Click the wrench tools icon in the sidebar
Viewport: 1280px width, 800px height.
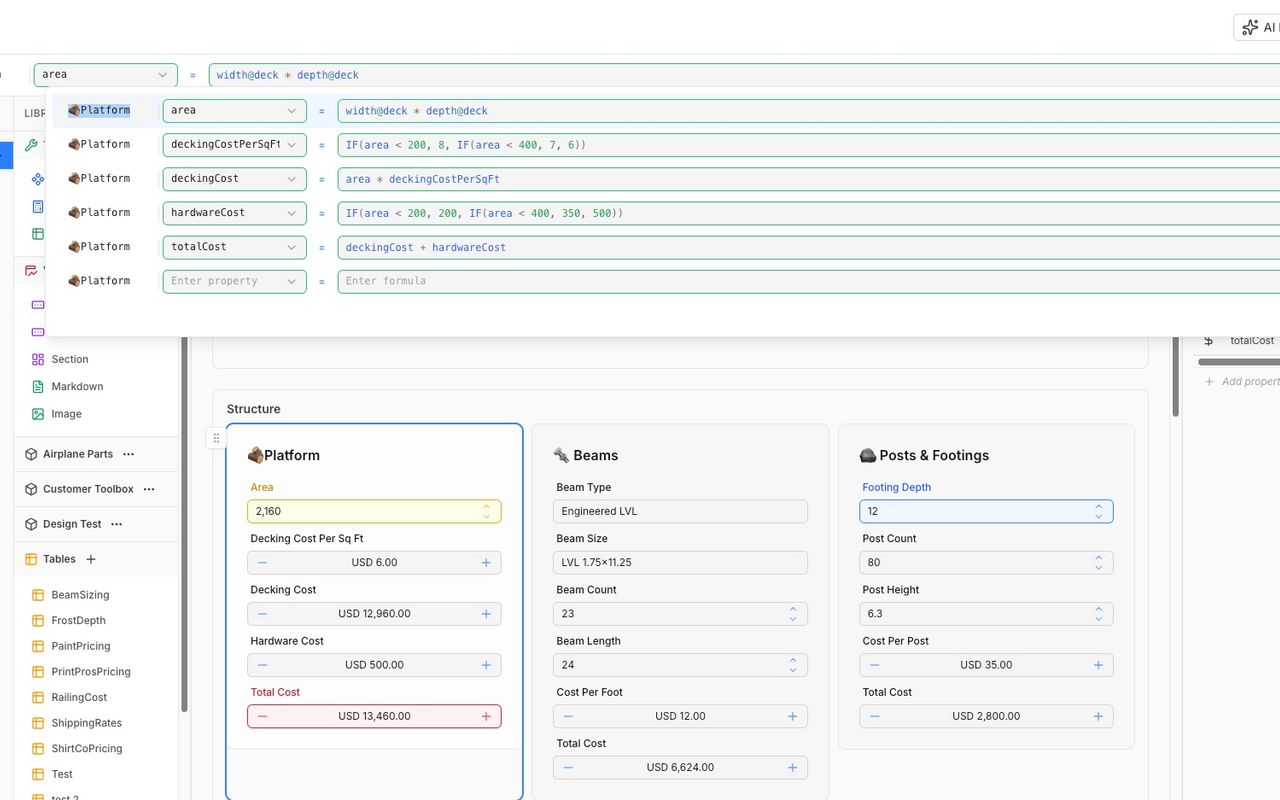(x=31, y=145)
